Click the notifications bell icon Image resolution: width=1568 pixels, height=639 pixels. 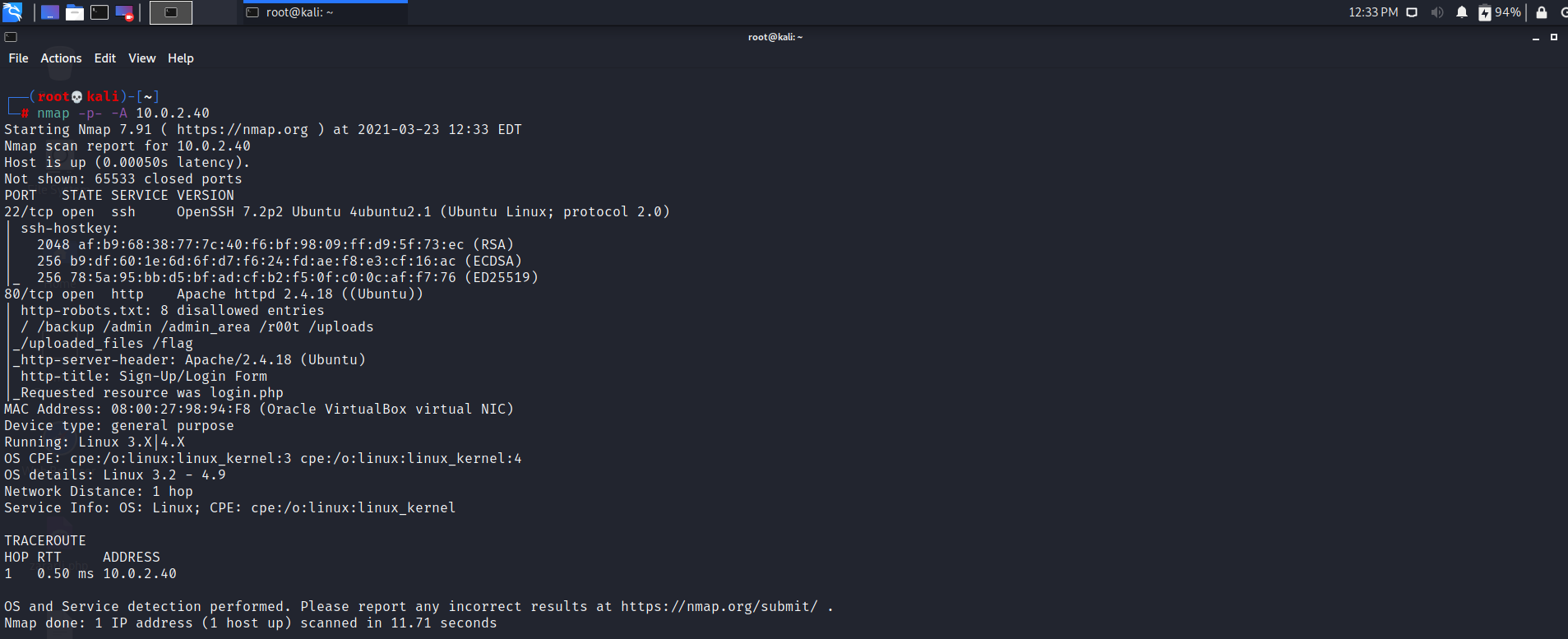1462,12
